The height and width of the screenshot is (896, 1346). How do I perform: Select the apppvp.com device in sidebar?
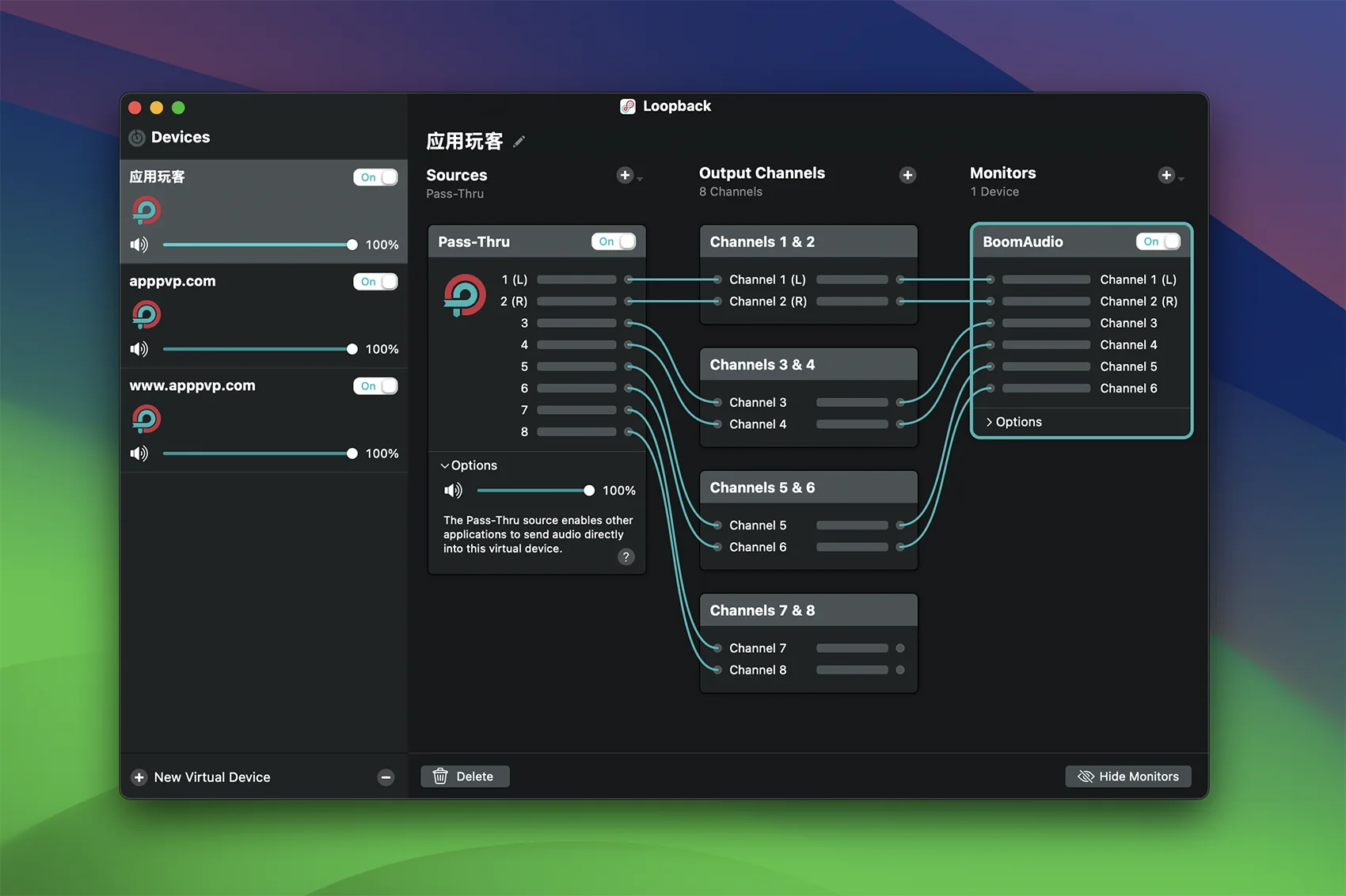click(264, 317)
